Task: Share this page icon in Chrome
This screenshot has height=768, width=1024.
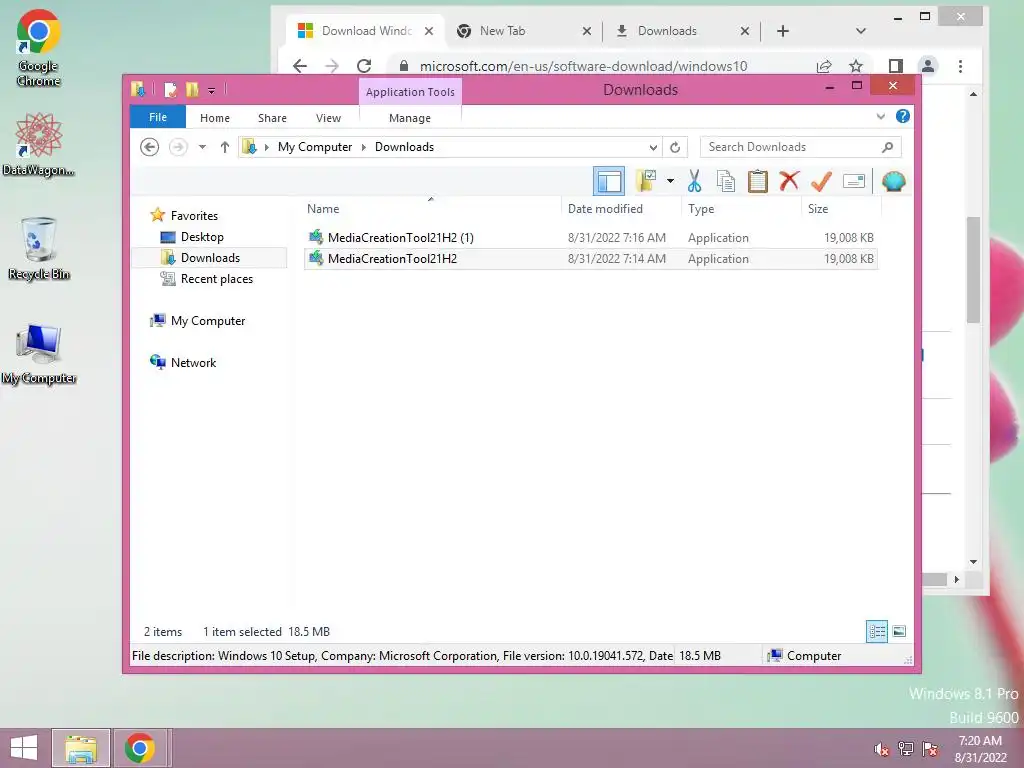Action: pyautogui.click(x=824, y=66)
